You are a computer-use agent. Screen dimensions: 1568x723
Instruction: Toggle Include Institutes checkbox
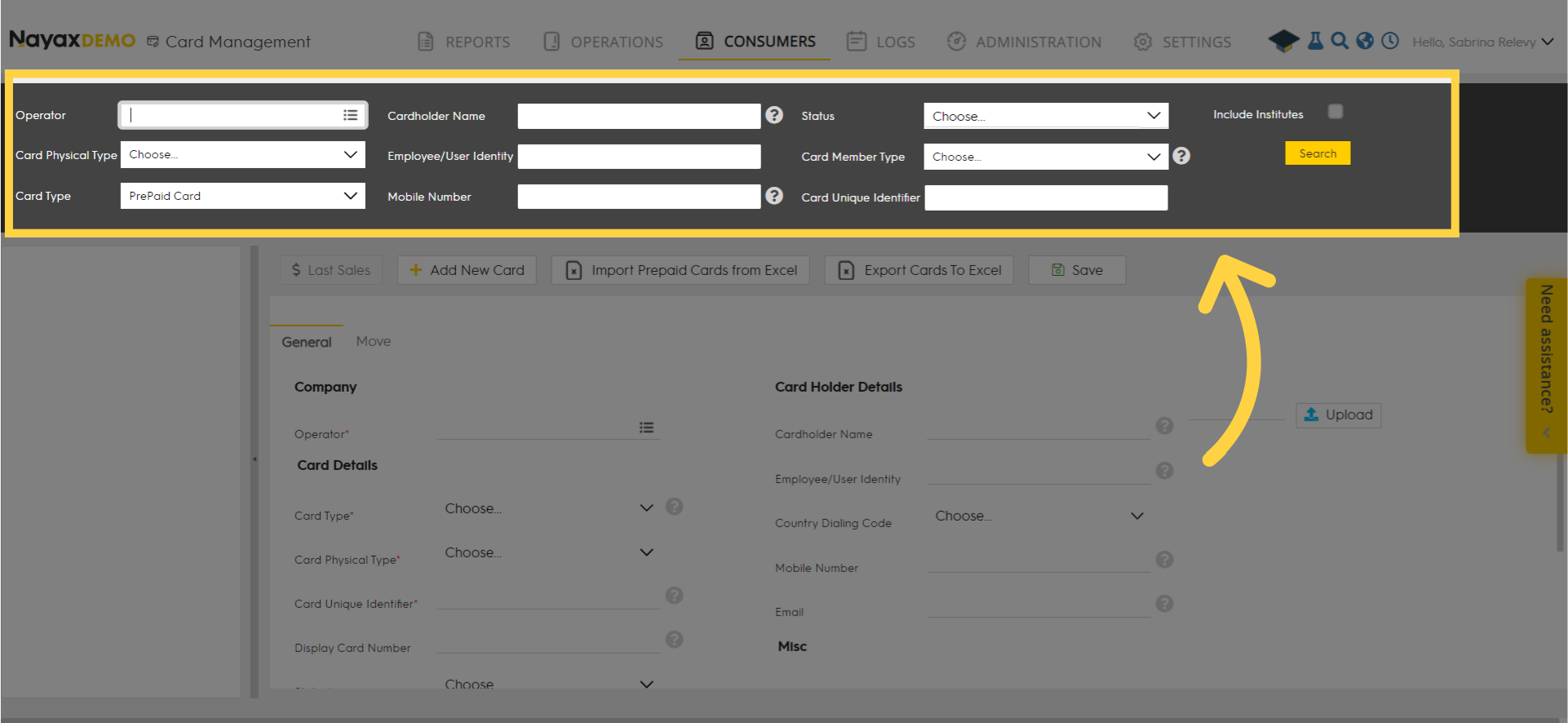tap(1335, 112)
